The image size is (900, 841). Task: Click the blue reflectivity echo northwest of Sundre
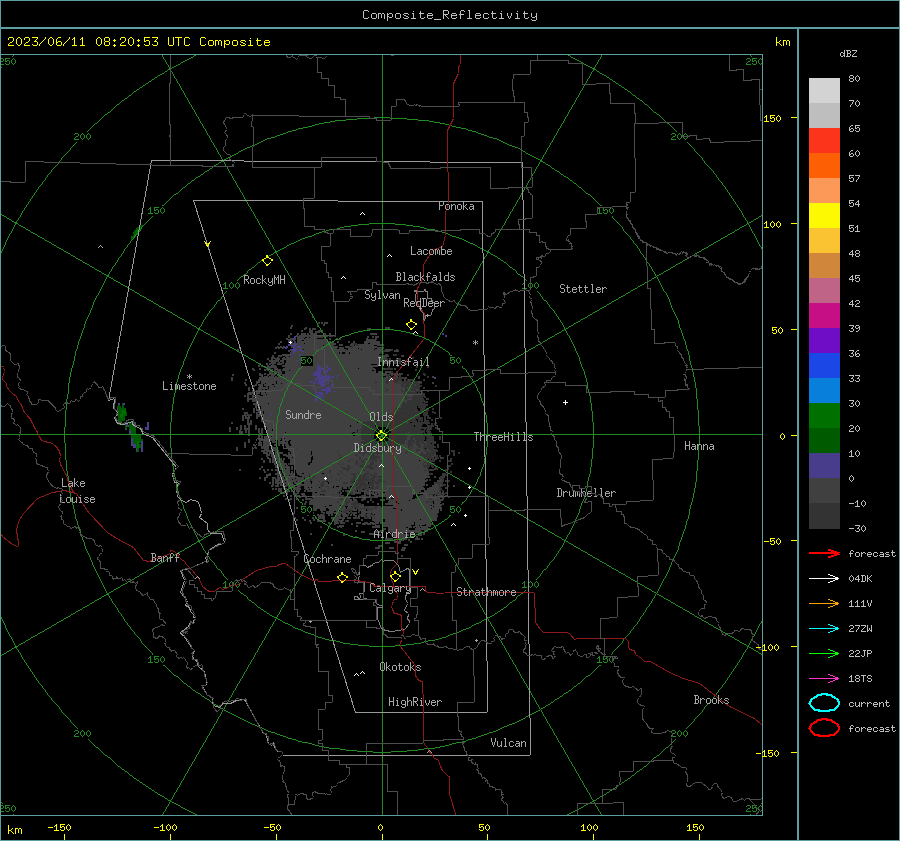(320, 380)
